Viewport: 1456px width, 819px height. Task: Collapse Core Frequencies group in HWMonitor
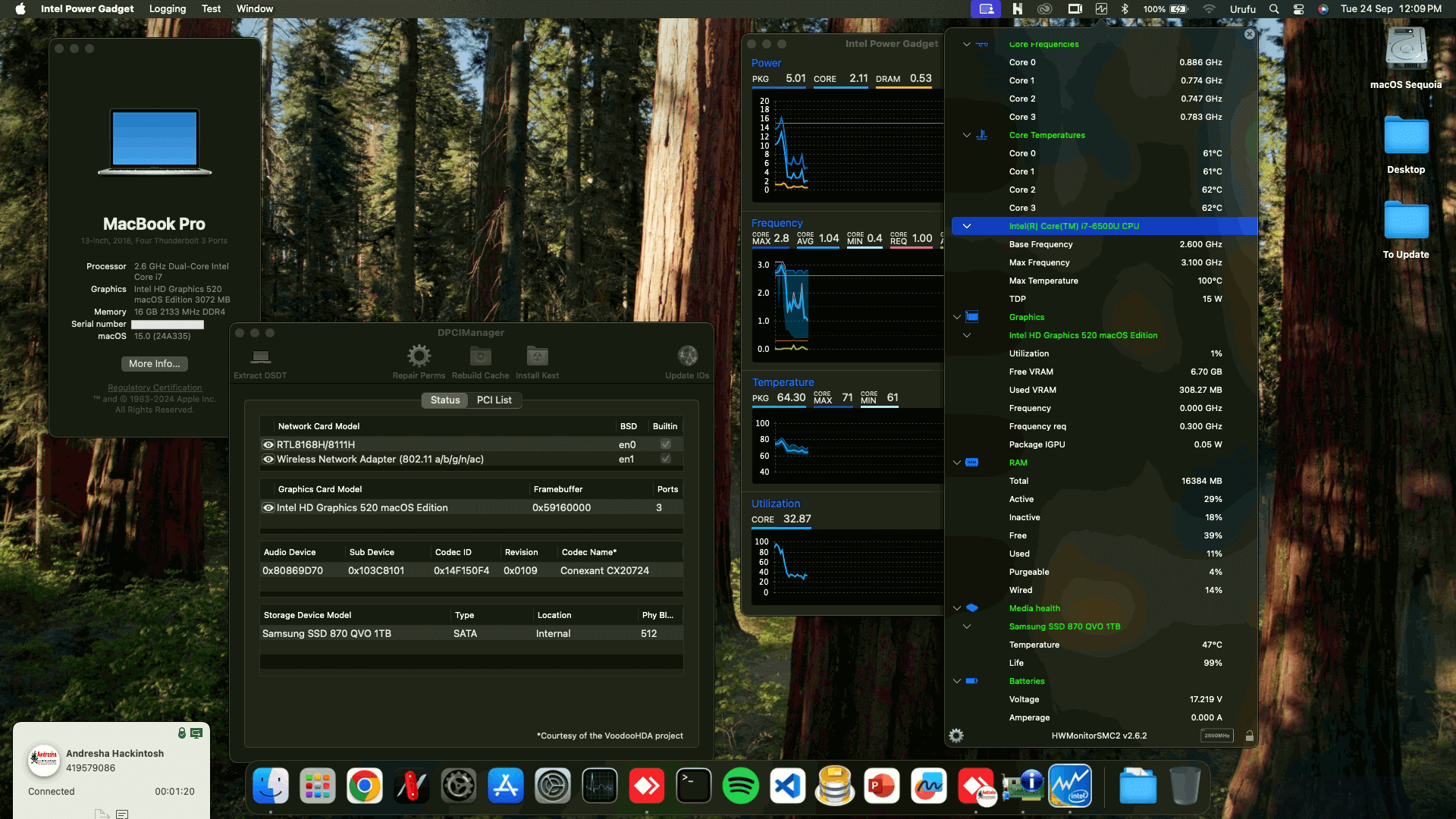(966, 45)
